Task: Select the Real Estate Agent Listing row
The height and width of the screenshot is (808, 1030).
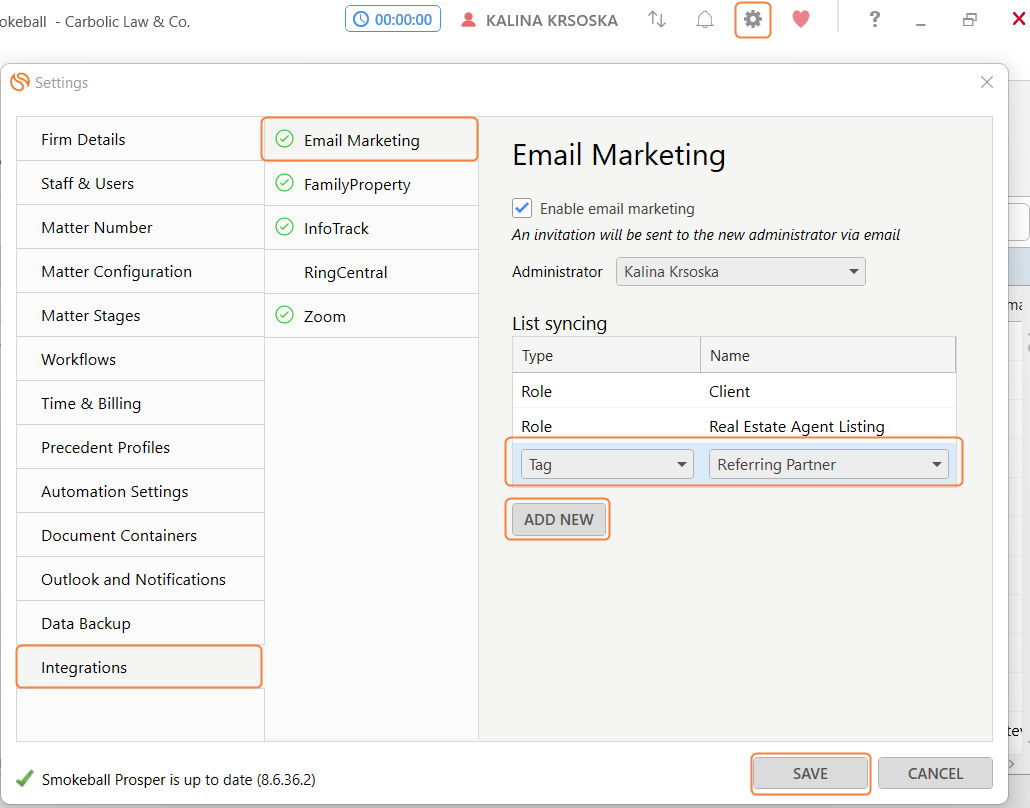Action: tap(734, 426)
